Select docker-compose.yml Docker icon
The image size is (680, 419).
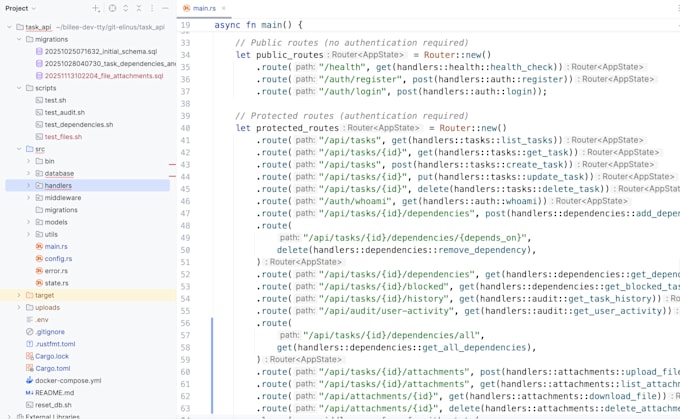[x=29, y=380]
